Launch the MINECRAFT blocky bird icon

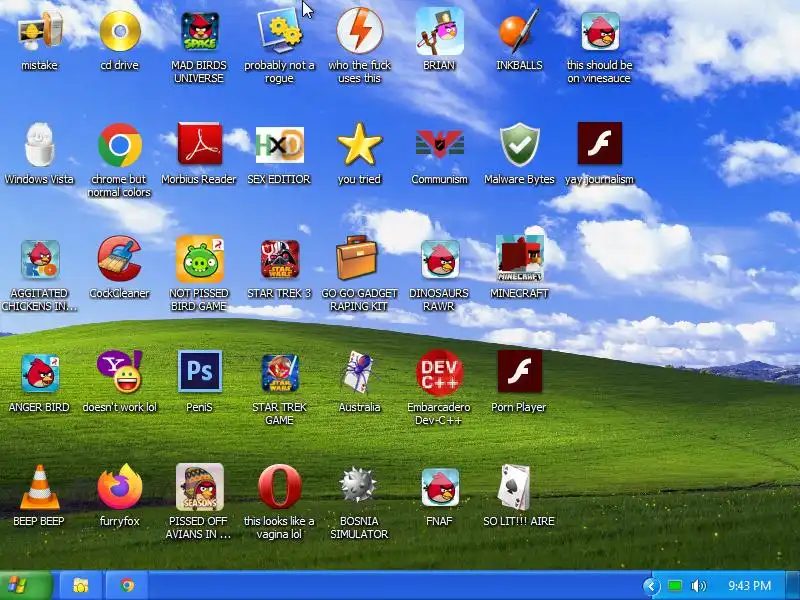click(x=519, y=259)
